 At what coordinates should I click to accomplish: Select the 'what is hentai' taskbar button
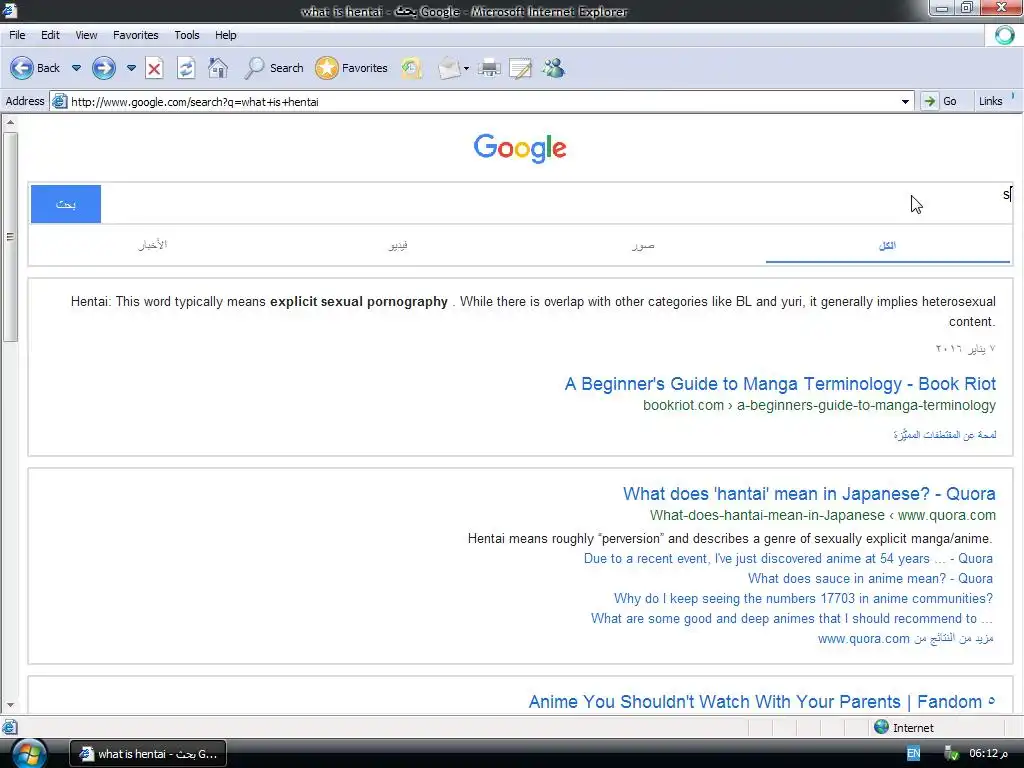pyautogui.click(x=148, y=754)
